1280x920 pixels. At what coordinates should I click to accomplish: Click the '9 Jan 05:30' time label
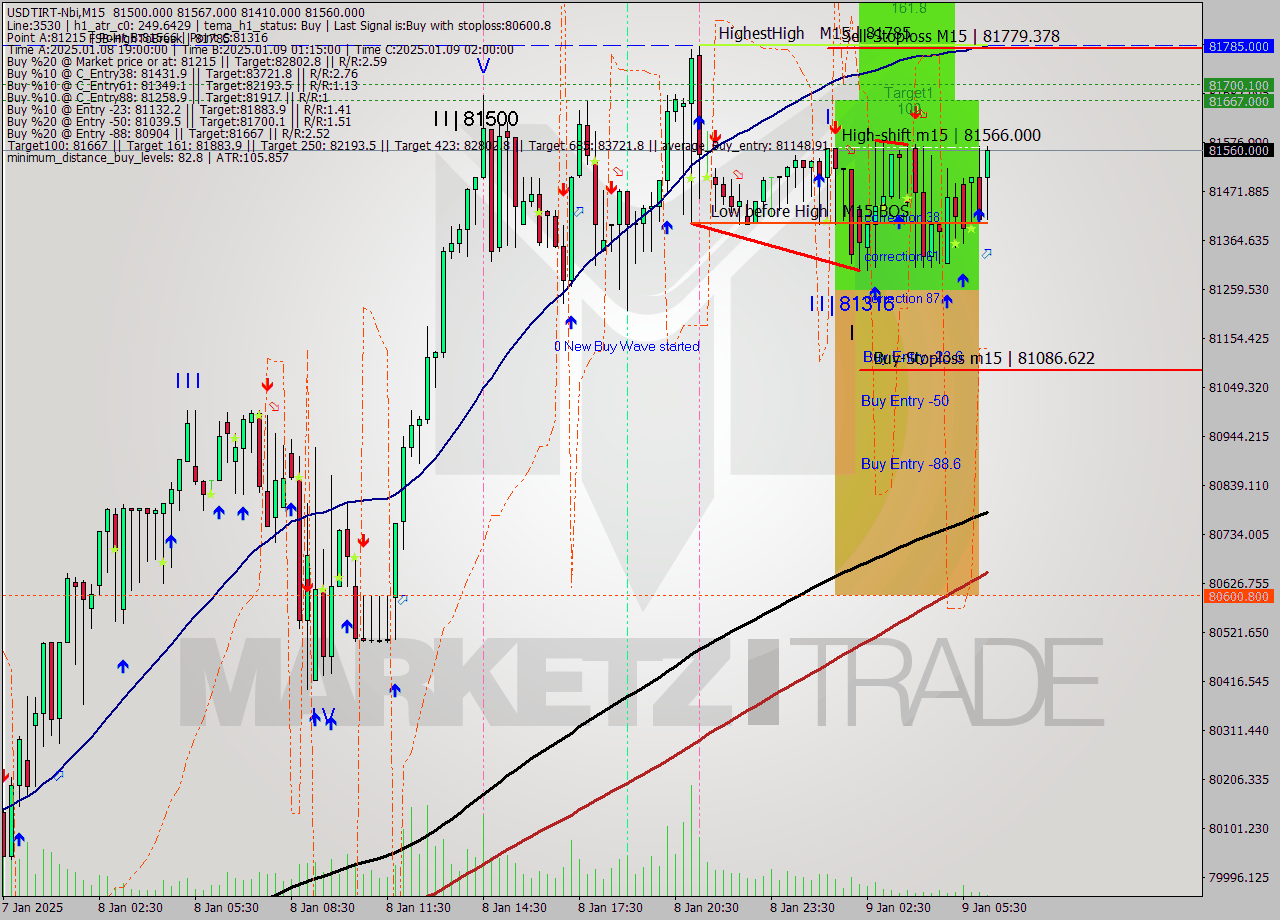coord(994,908)
